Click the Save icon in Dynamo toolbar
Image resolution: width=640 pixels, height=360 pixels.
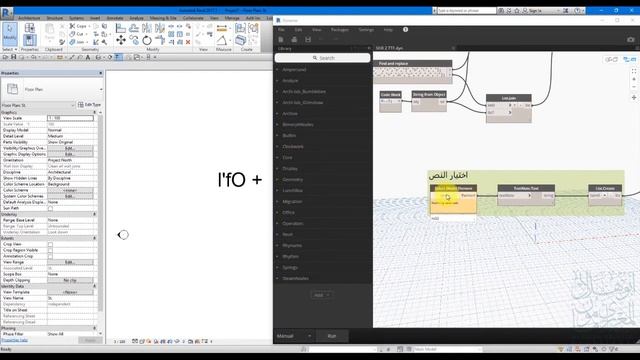click(x=308, y=39)
